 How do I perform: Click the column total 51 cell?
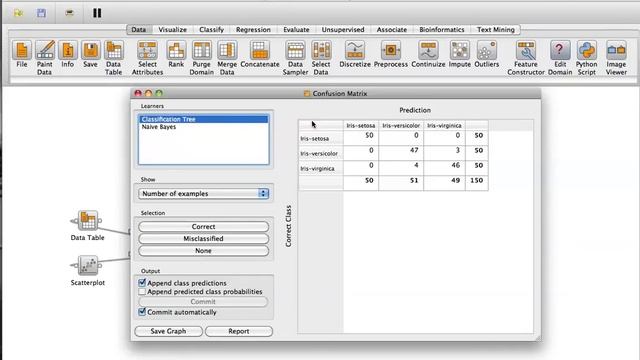tap(401, 183)
